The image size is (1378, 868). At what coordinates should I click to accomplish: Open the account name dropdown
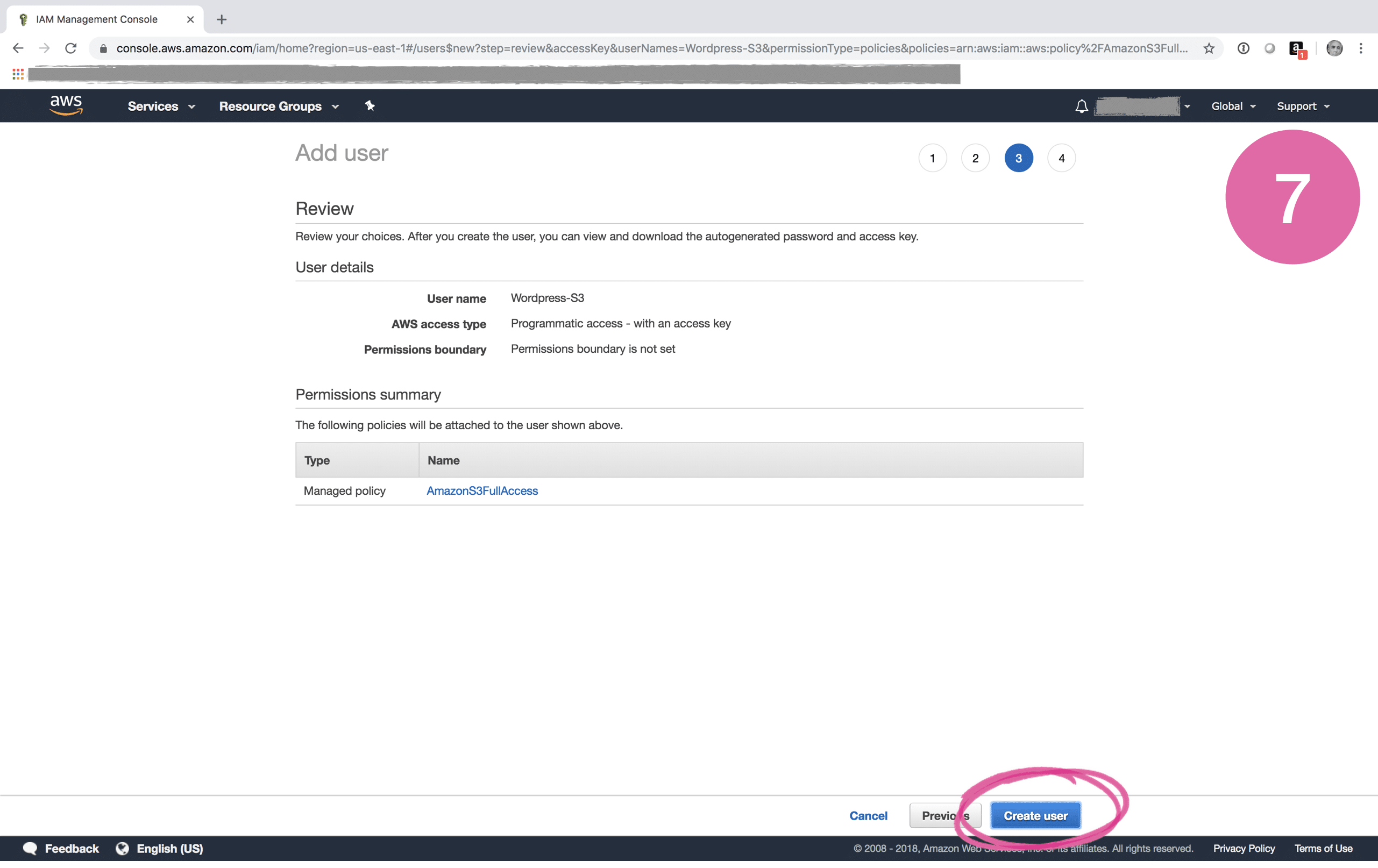[1142, 106]
